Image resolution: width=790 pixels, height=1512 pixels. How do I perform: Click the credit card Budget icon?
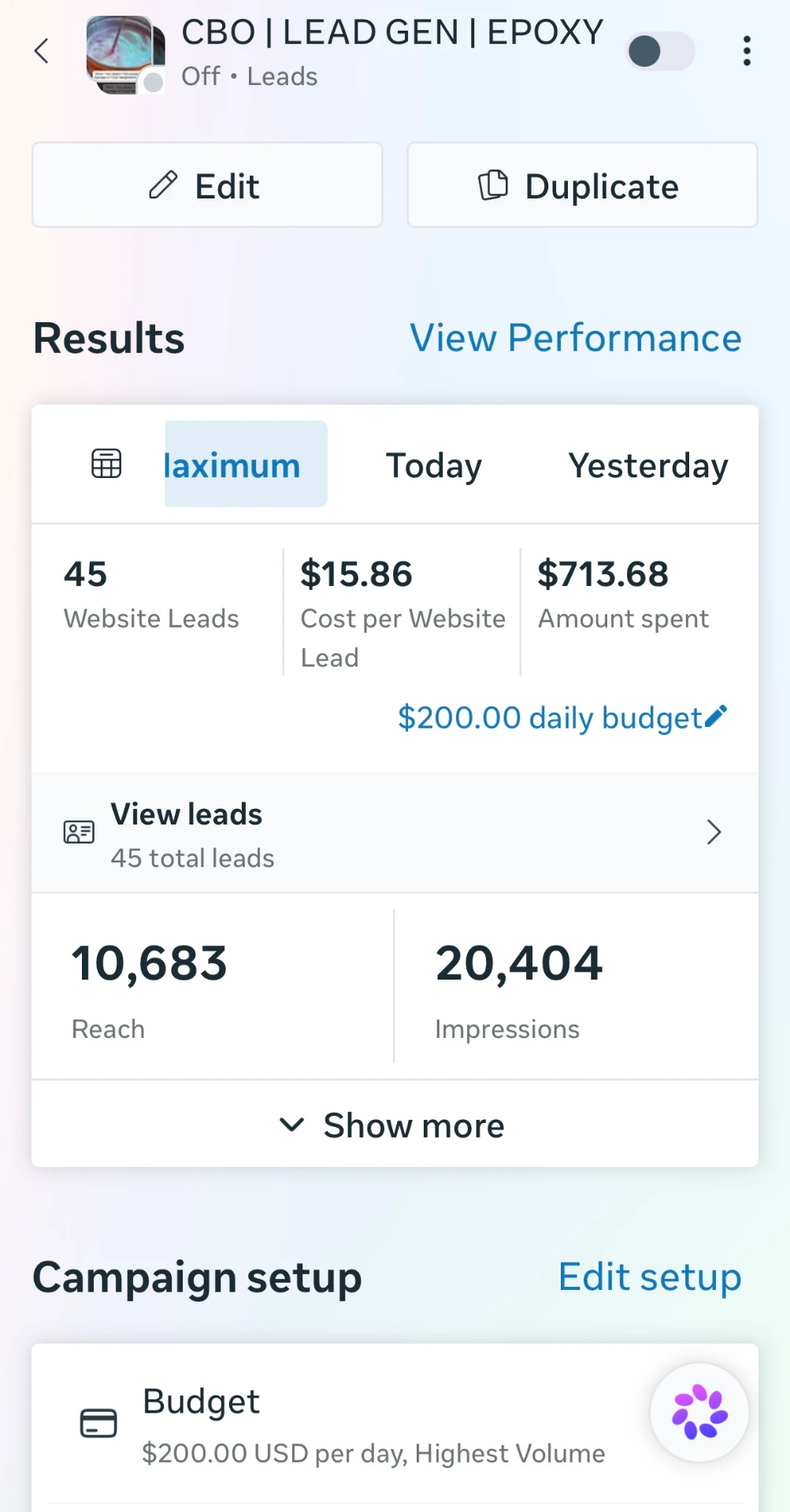[98, 1423]
